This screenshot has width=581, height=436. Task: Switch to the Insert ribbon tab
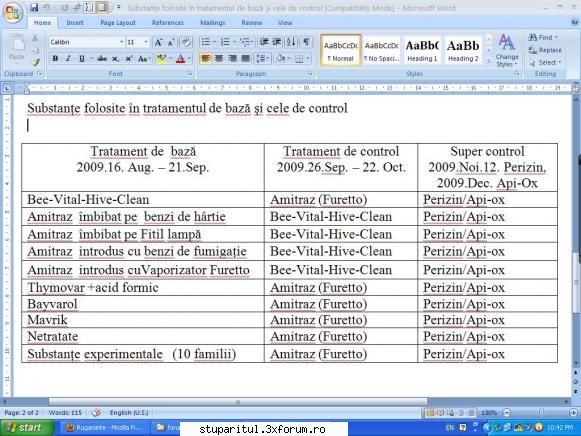coord(75,23)
